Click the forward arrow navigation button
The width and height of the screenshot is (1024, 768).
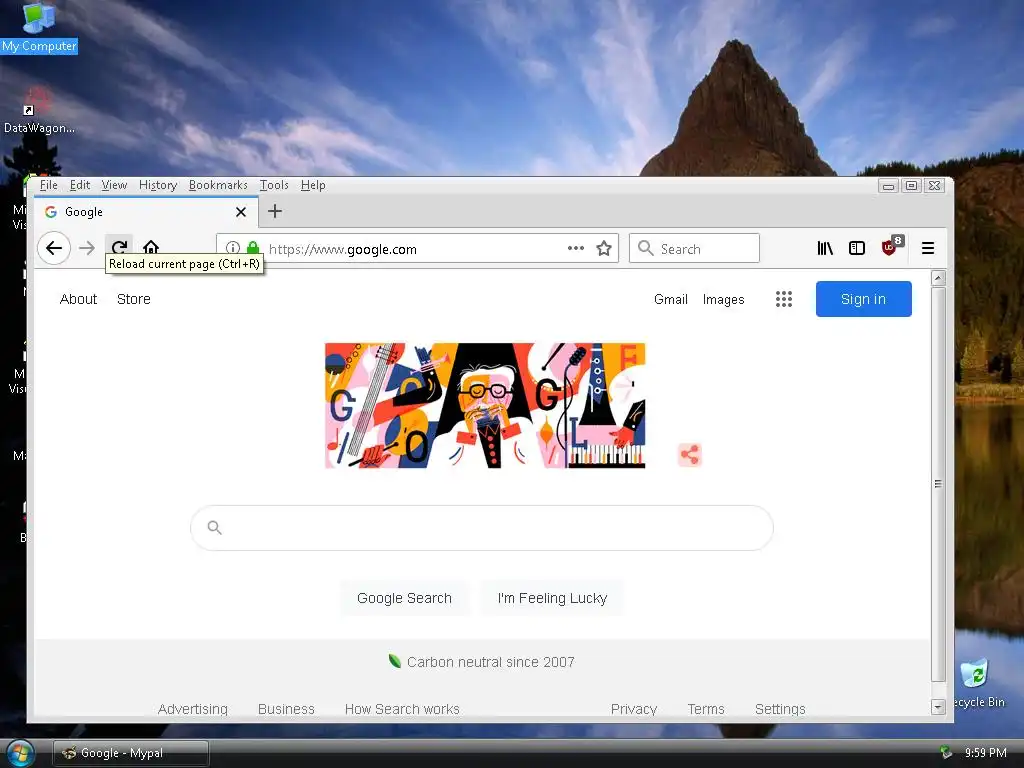point(87,248)
